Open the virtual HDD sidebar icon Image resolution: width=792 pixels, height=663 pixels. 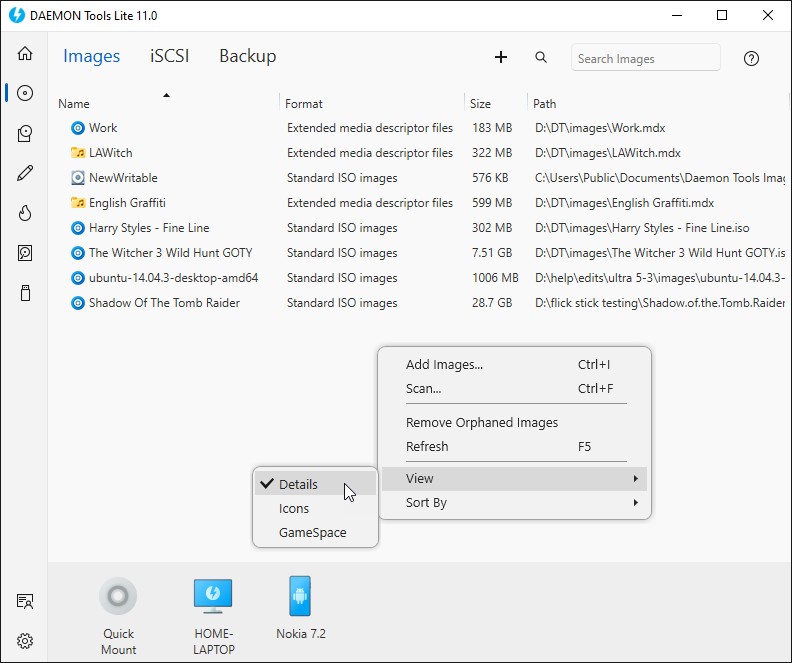pyautogui.click(x=25, y=253)
